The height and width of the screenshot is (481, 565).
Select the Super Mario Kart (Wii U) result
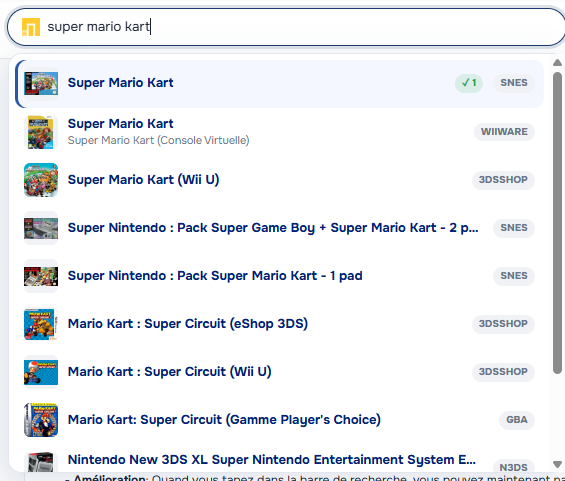(279, 180)
